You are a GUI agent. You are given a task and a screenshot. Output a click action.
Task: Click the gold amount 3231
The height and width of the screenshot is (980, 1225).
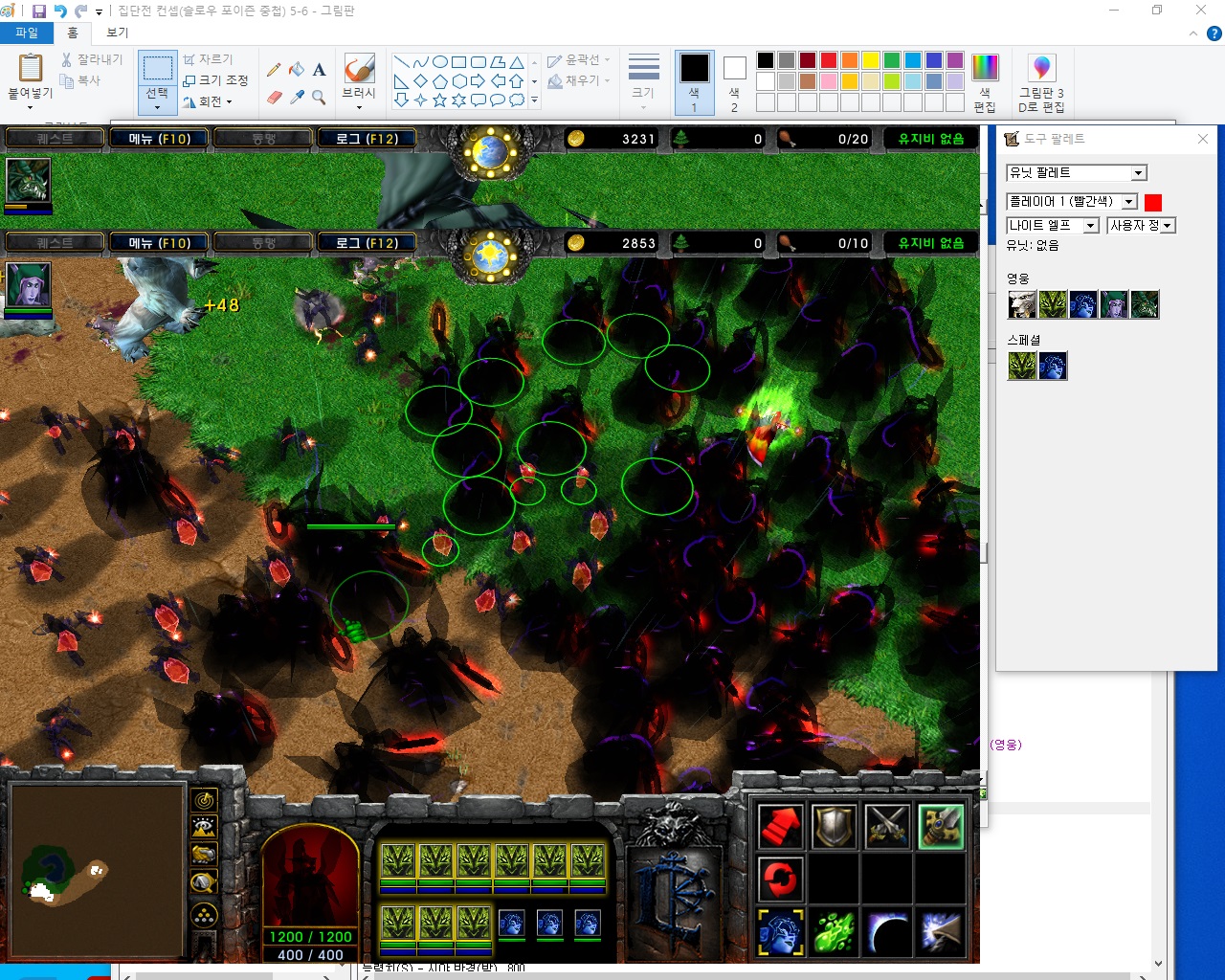point(638,139)
